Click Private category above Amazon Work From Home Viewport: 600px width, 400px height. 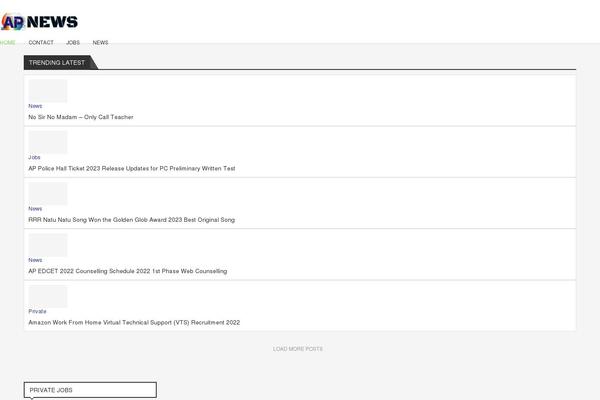click(x=37, y=311)
